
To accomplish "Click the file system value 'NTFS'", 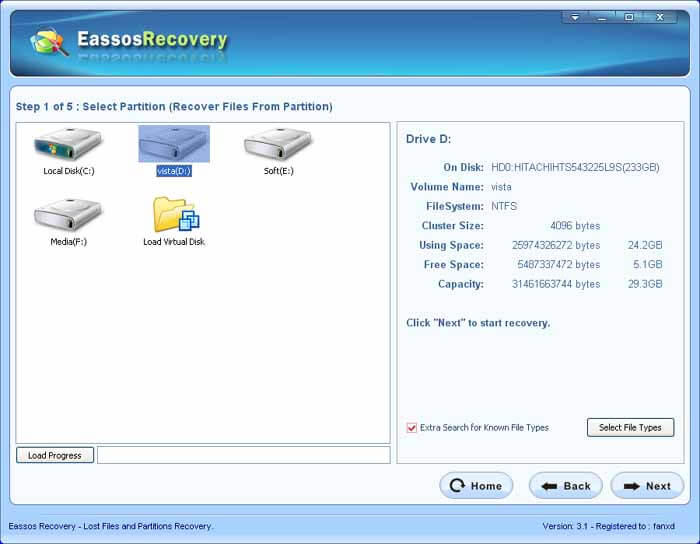I will tap(504, 206).
